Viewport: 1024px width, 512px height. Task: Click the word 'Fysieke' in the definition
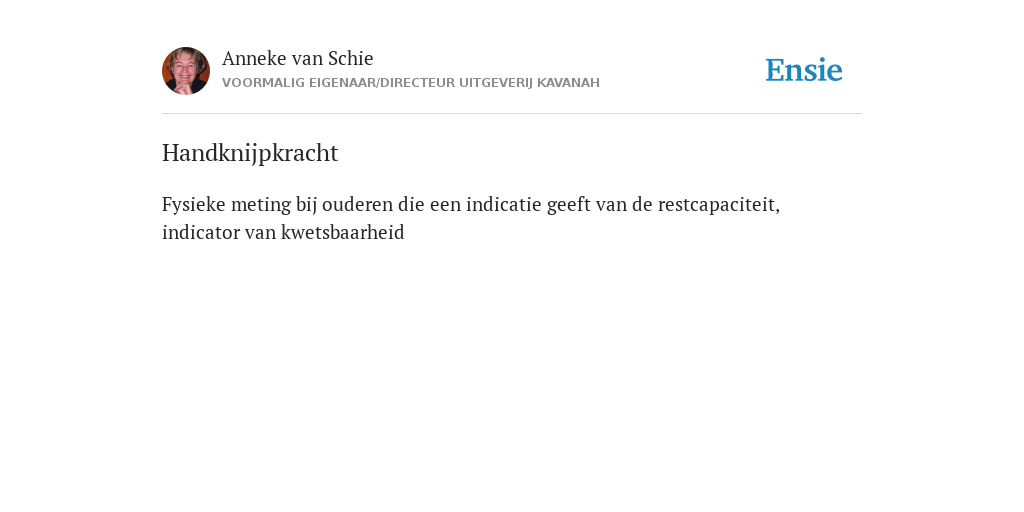point(194,204)
